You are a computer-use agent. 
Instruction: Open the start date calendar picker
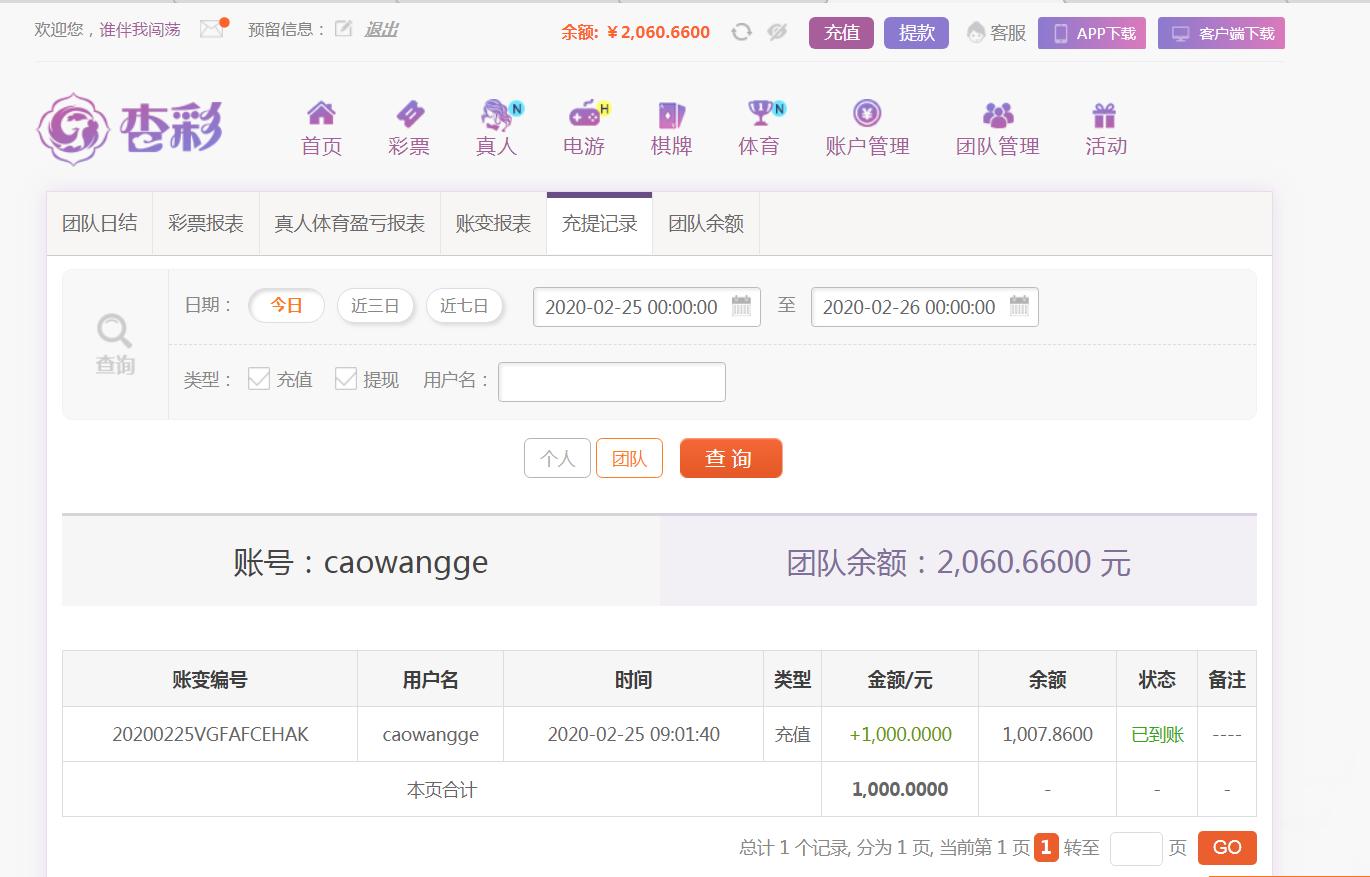coord(741,306)
